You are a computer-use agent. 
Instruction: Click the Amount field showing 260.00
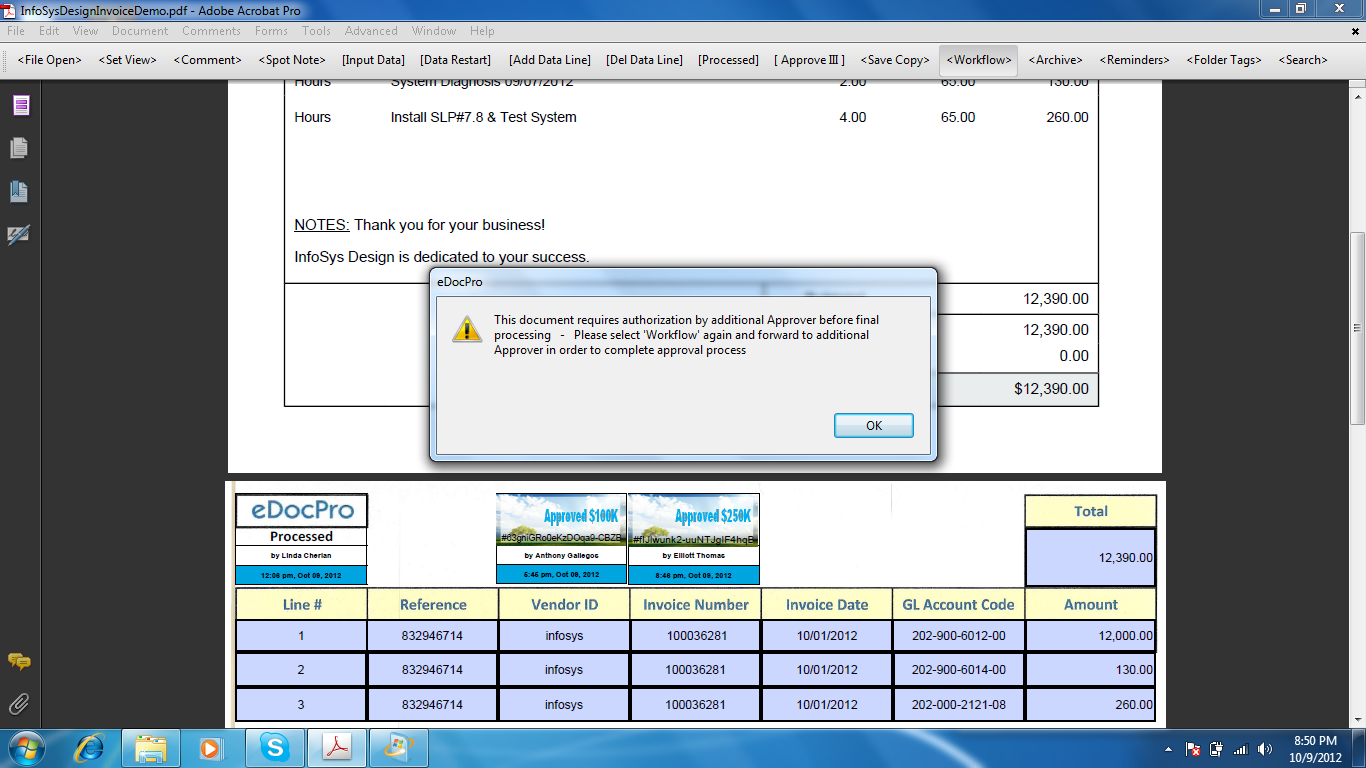(x=1090, y=705)
